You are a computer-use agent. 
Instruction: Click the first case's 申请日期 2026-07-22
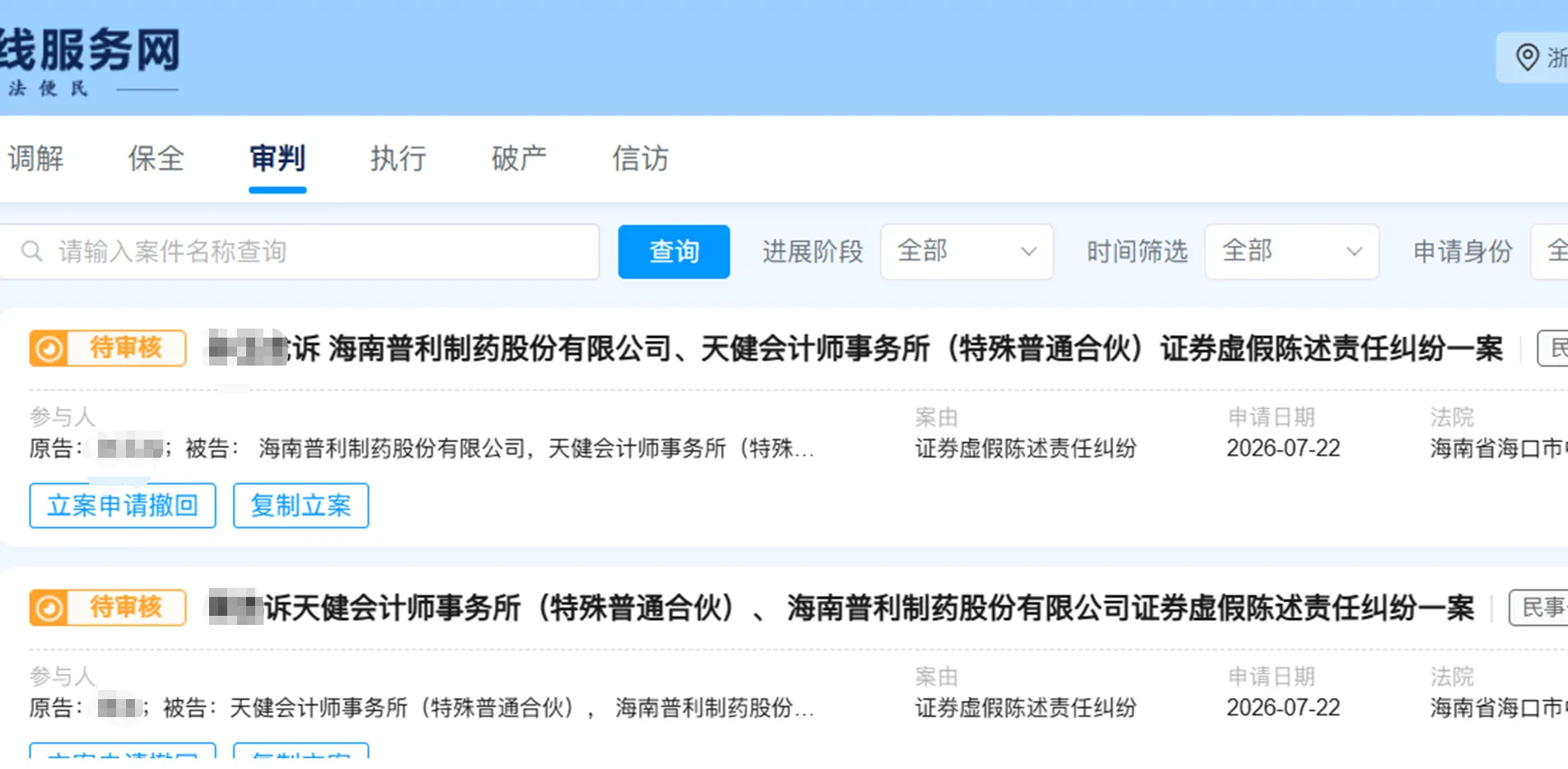pyautogui.click(x=1283, y=449)
